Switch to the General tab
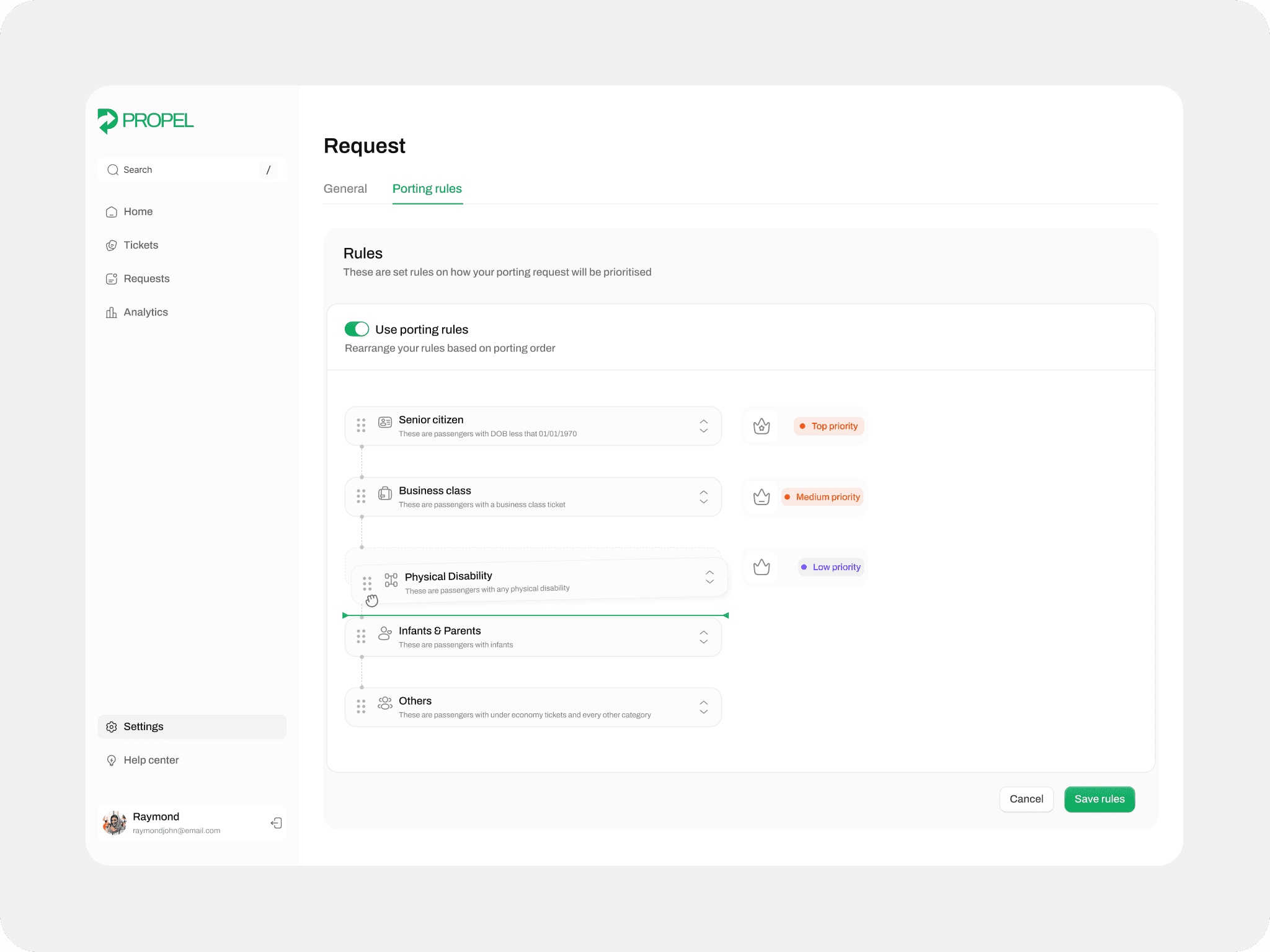 [x=345, y=189]
